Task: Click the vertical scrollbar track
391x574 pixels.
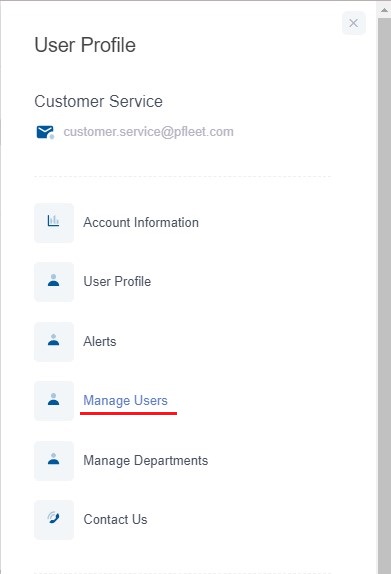Action: tap(384, 295)
